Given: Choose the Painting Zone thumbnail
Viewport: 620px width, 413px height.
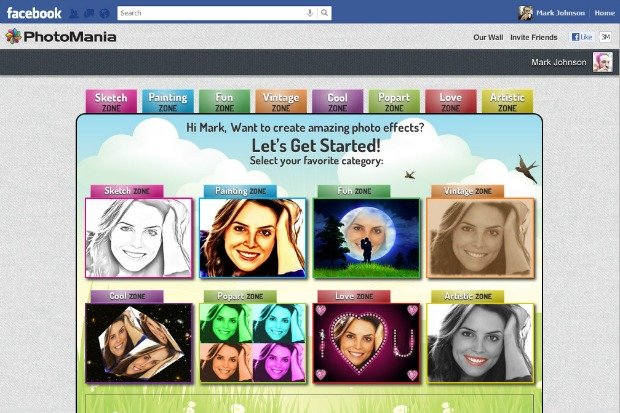Looking at the screenshot, I should click(x=252, y=237).
